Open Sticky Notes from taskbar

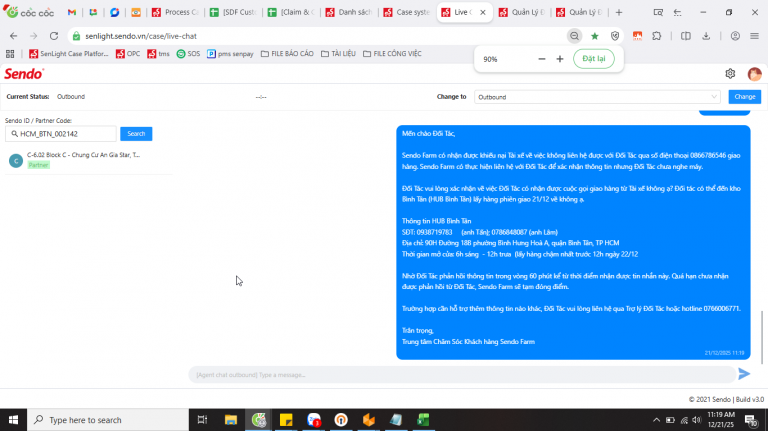[286, 420]
